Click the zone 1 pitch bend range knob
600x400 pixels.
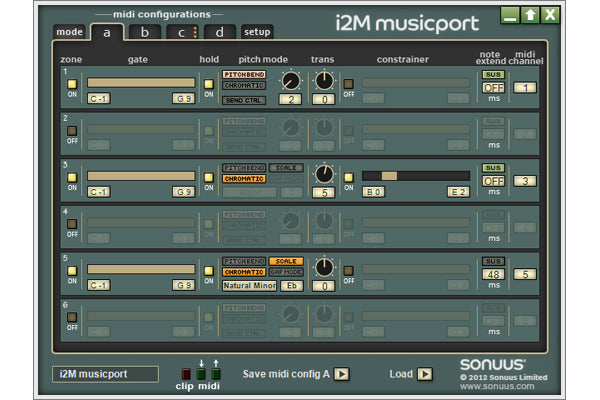point(290,81)
